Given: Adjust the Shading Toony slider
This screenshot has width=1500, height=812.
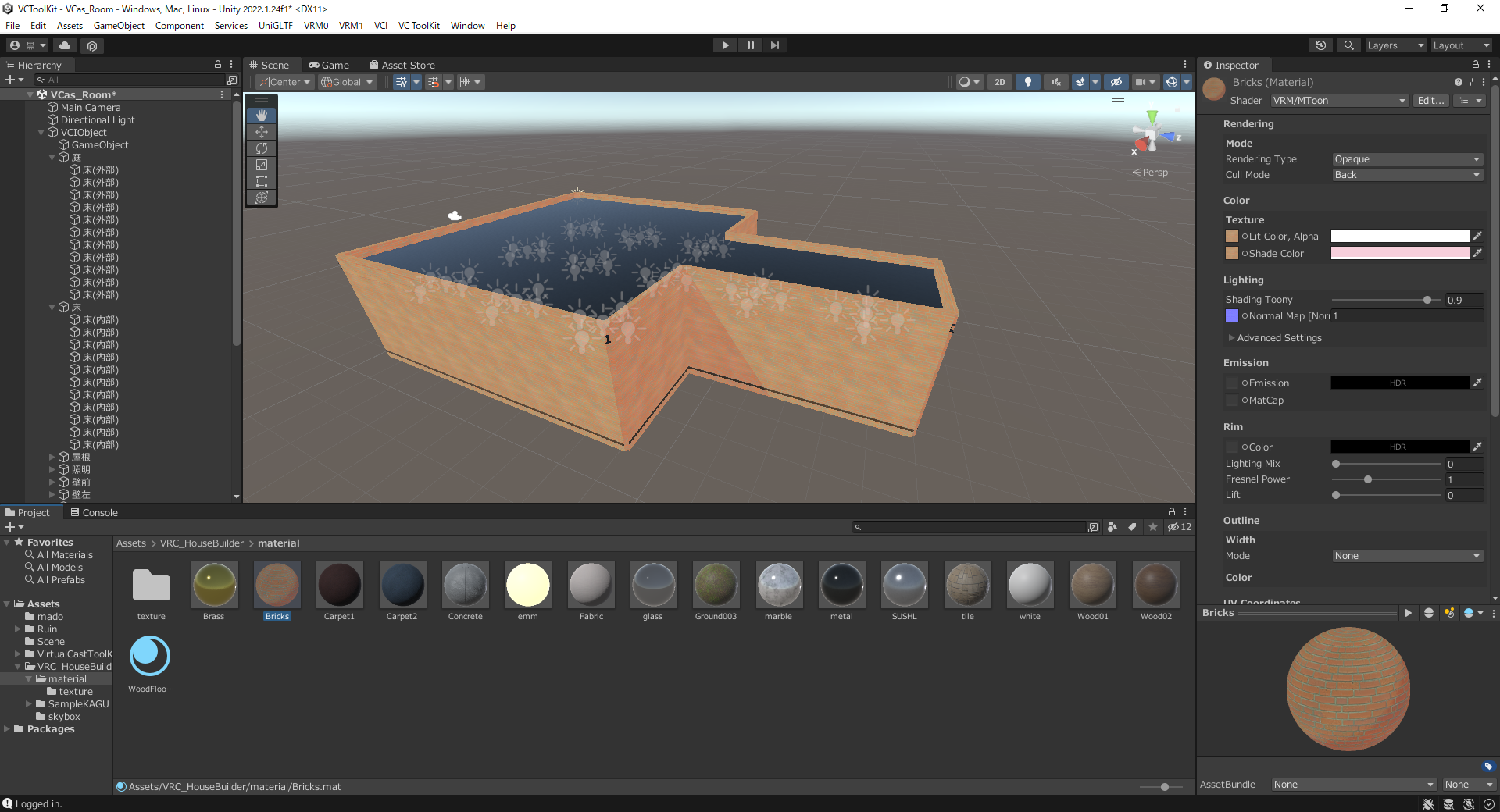Looking at the screenshot, I should tap(1386, 300).
